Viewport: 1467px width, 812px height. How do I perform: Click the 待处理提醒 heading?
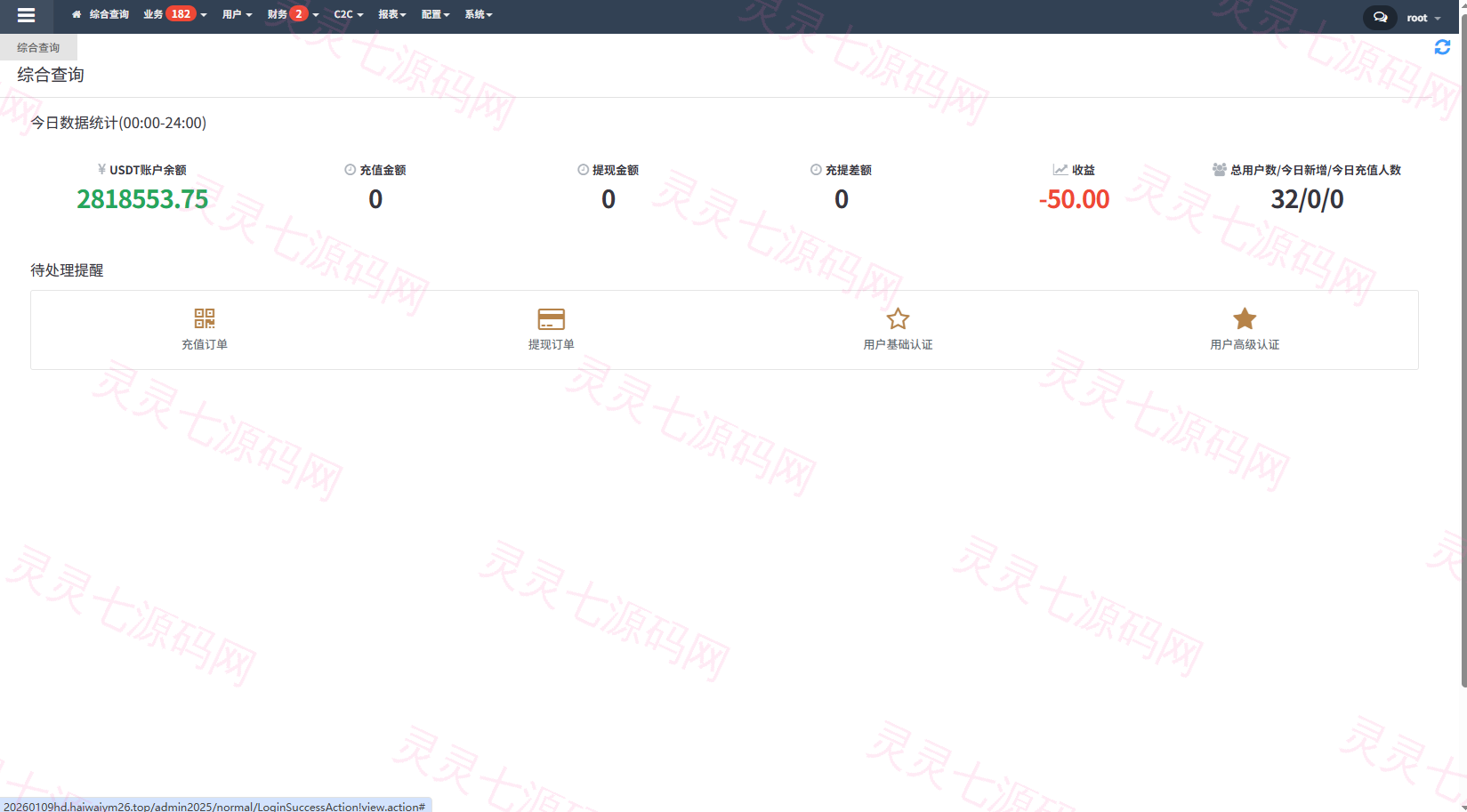[68, 270]
